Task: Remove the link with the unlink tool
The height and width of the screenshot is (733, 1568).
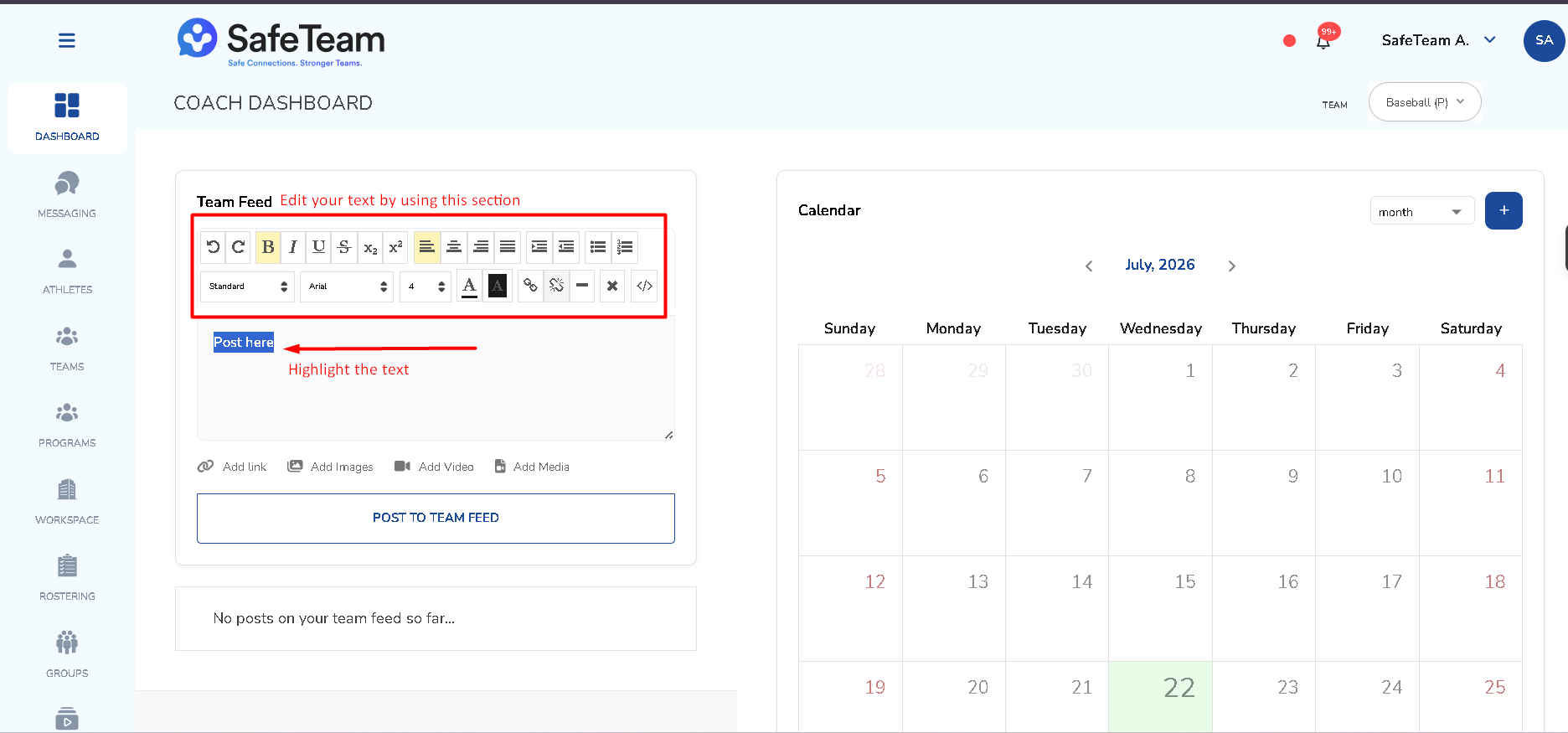Action: 556,286
